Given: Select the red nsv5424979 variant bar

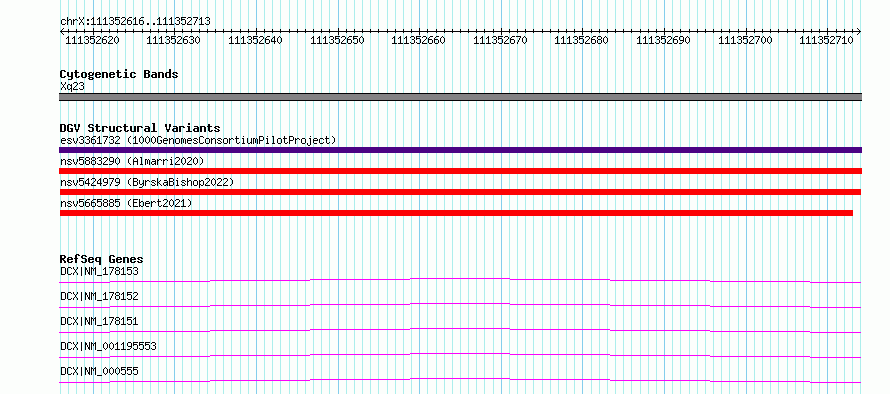Looking at the screenshot, I should click(460, 192).
